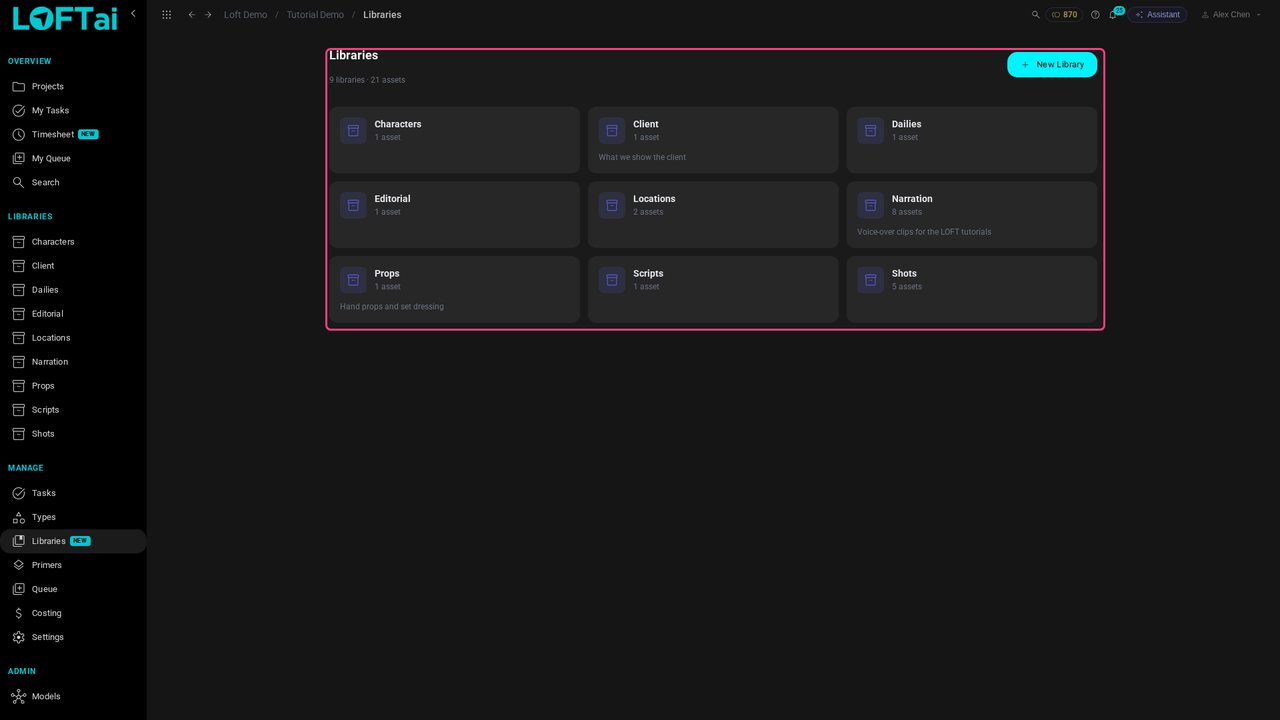Open the Client library in sidebar

pos(73,266)
